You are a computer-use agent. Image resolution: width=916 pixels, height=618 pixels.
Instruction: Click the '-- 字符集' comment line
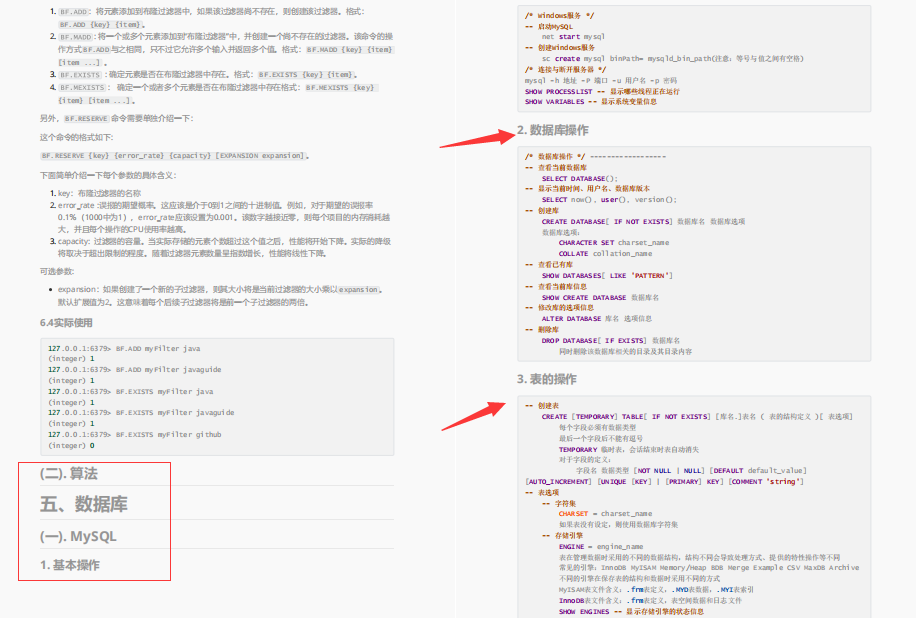(x=558, y=504)
